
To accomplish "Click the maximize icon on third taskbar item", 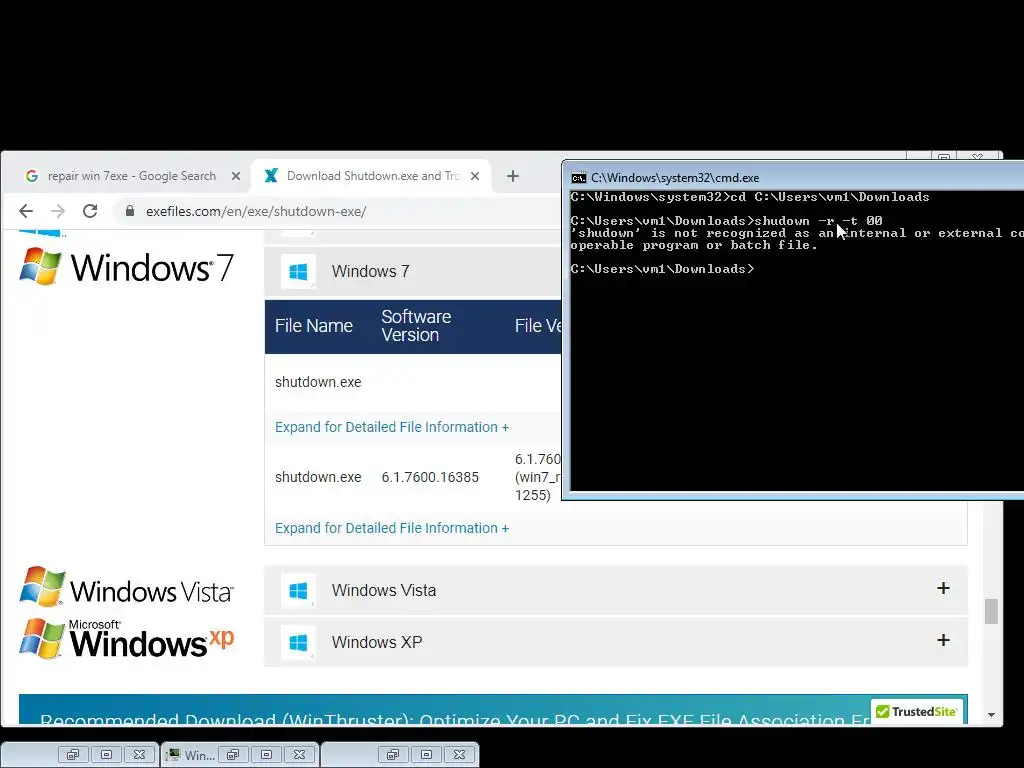I will (x=426, y=754).
